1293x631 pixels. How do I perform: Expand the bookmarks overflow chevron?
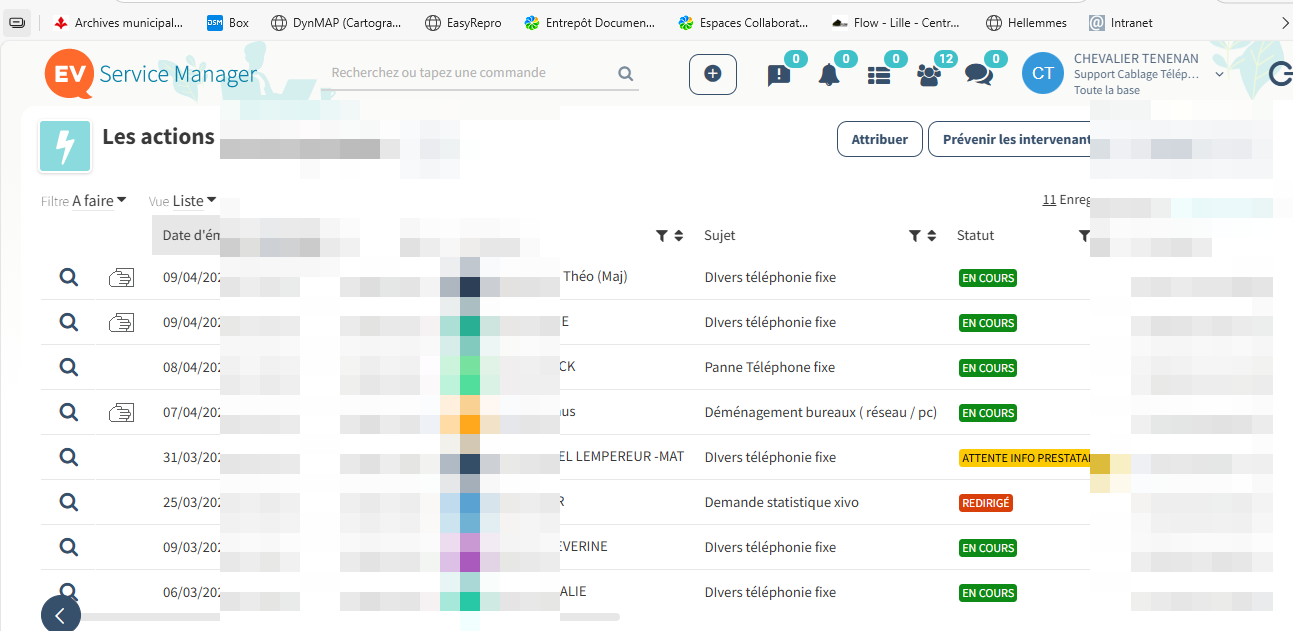pos(1285,22)
